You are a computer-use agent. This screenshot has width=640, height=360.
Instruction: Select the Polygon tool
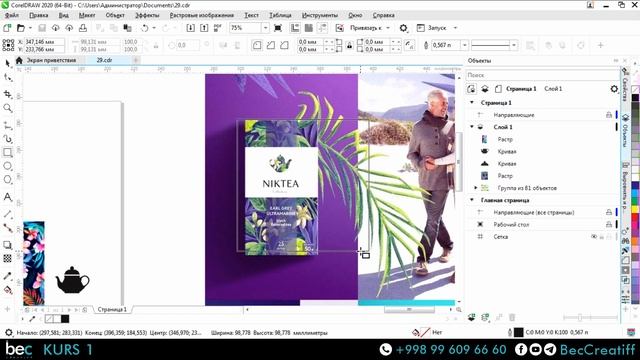7,180
